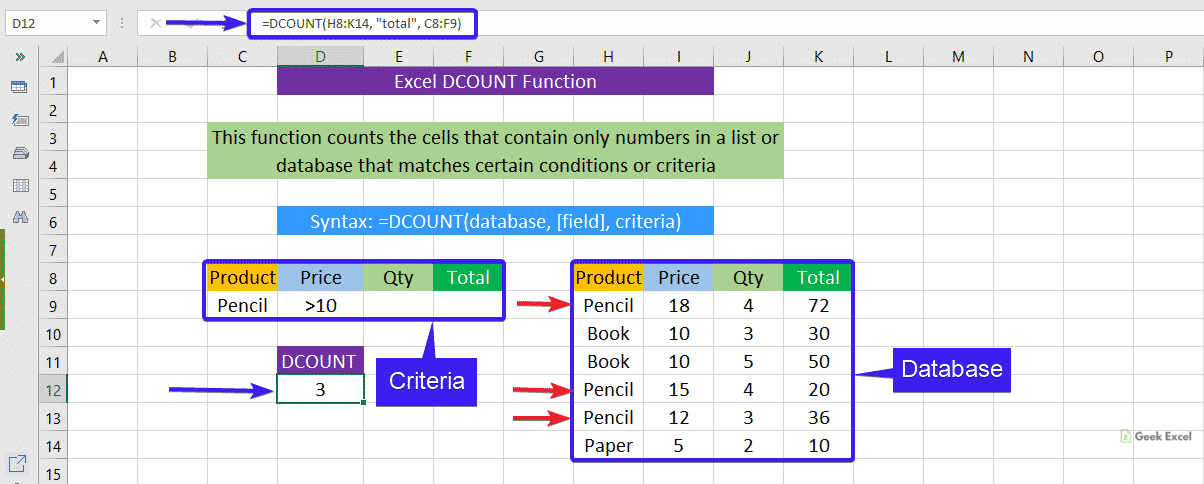Click the collapse arrow on green left edge tab
This screenshot has height=484, width=1204.
tap(3, 280)
